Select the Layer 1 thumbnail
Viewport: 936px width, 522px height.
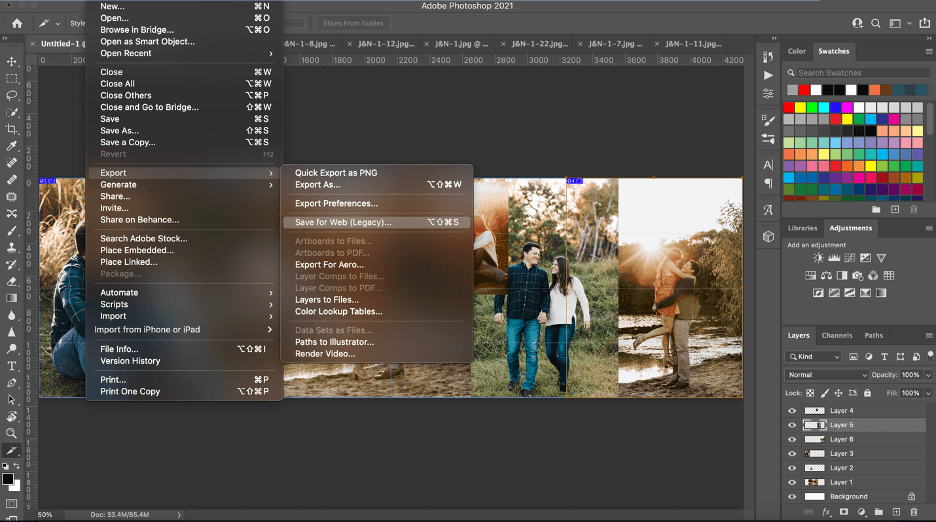[x=815, y=483]
